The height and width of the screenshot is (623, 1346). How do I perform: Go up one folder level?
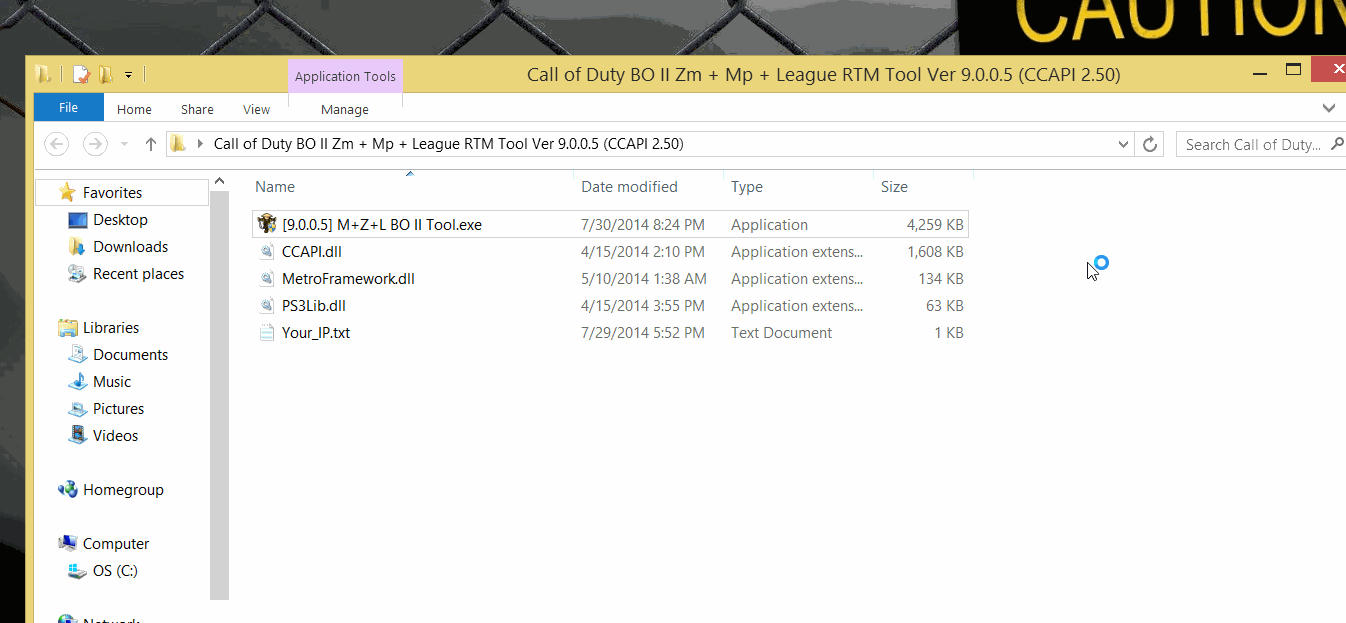(x=151, y=144)
